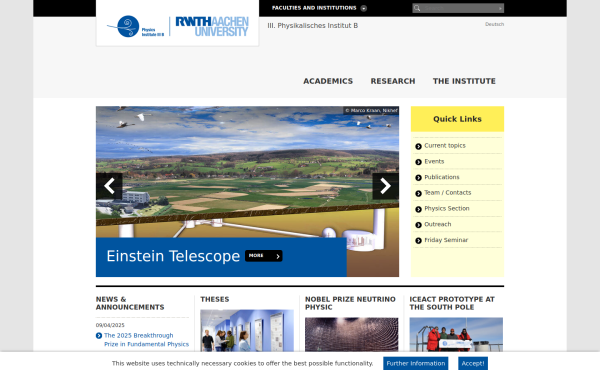Image resolution: width=600 pixels, height=375 pixels.
Task: Click arrow icon beside Publications
Action: [x=418, y=178]
